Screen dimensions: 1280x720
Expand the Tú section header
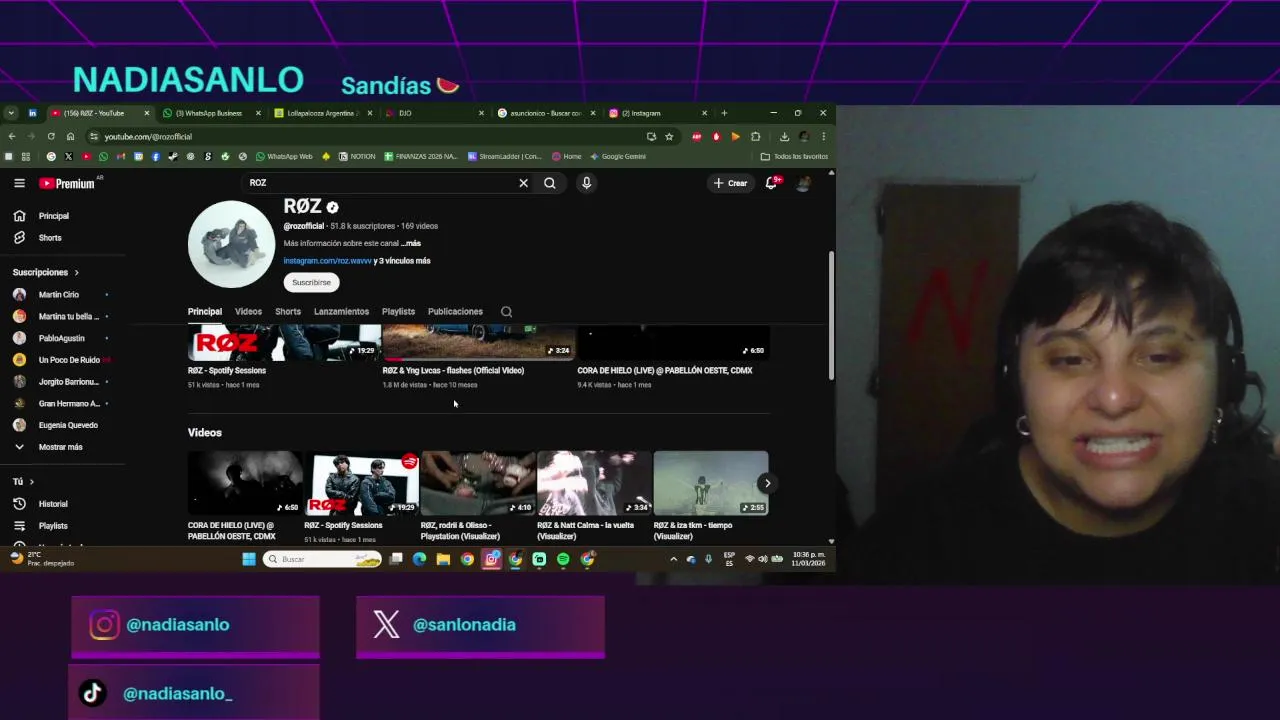point(23,482)
